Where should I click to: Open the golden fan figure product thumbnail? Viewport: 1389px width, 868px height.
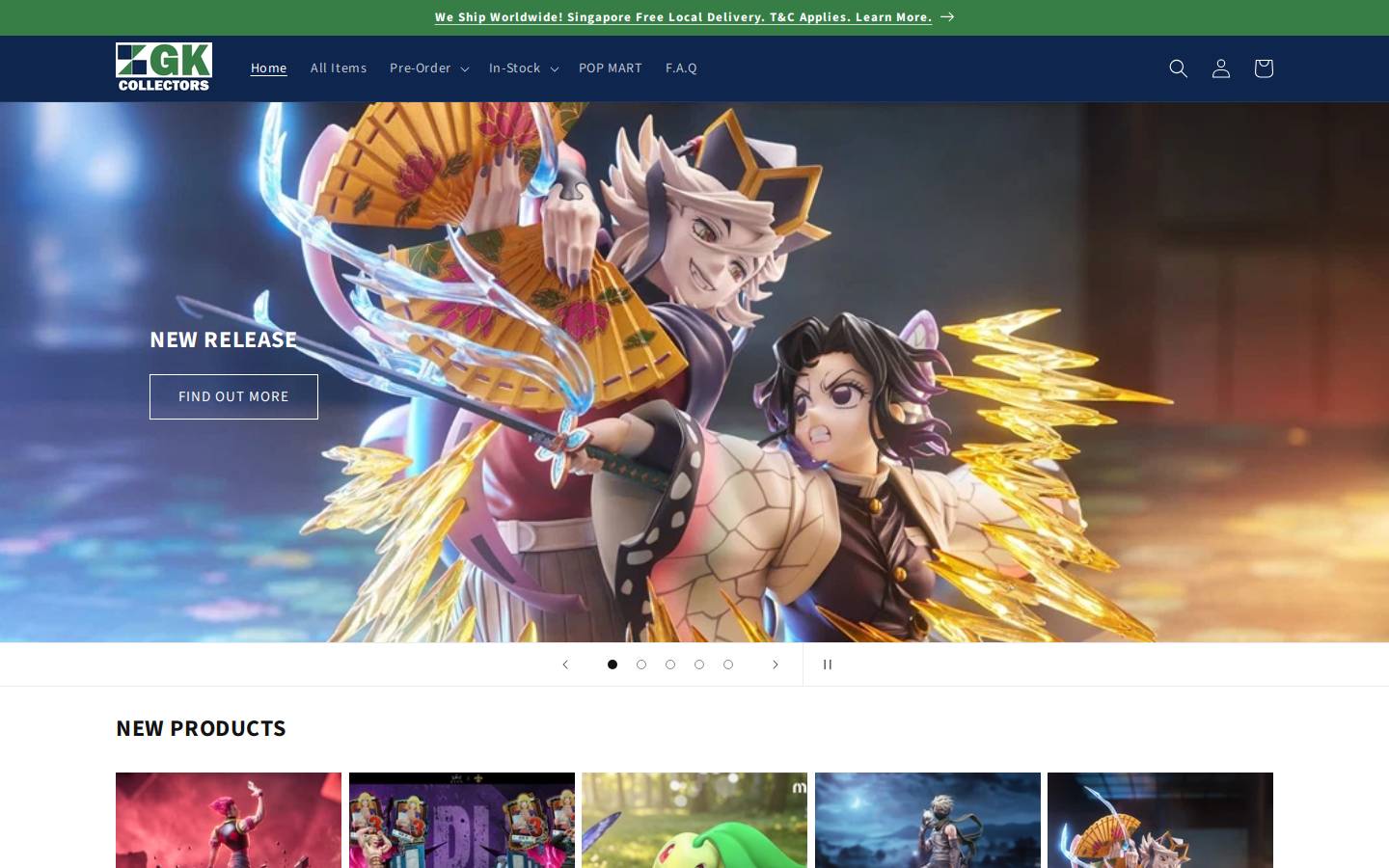pyautogui.click(x=1160, y=820)
